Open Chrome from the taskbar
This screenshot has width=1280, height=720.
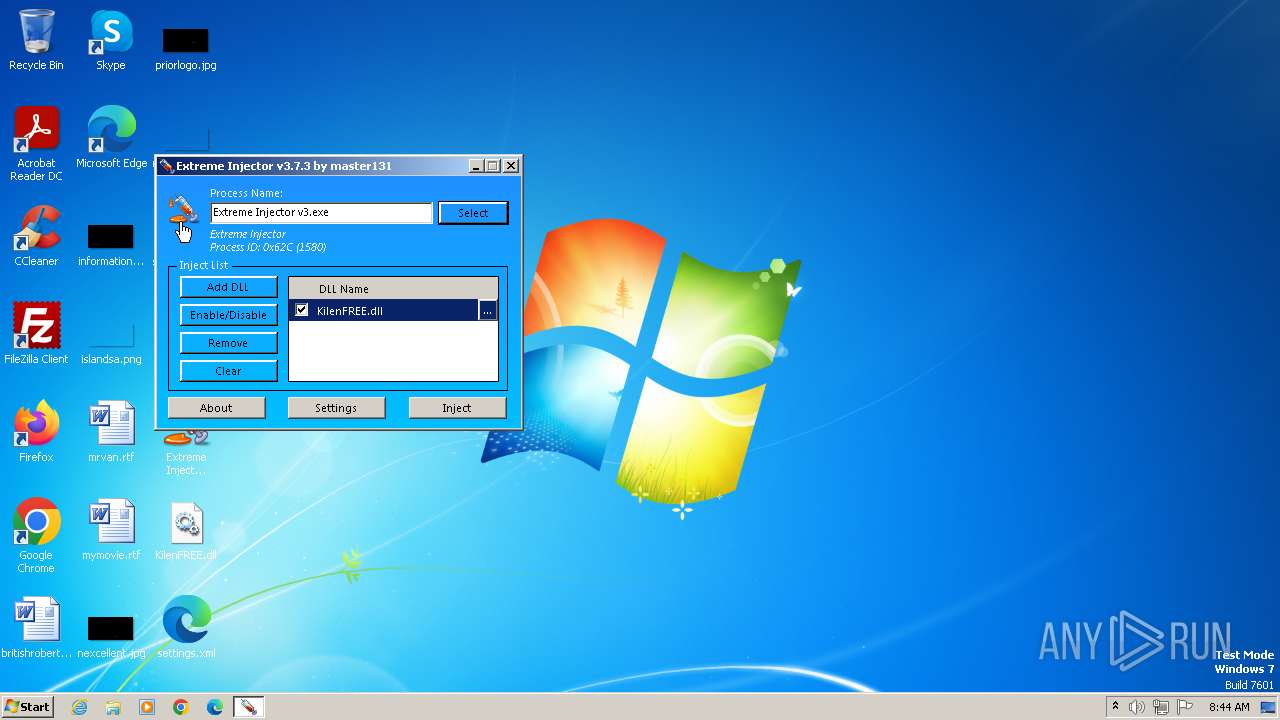click(x=181, y=707)
